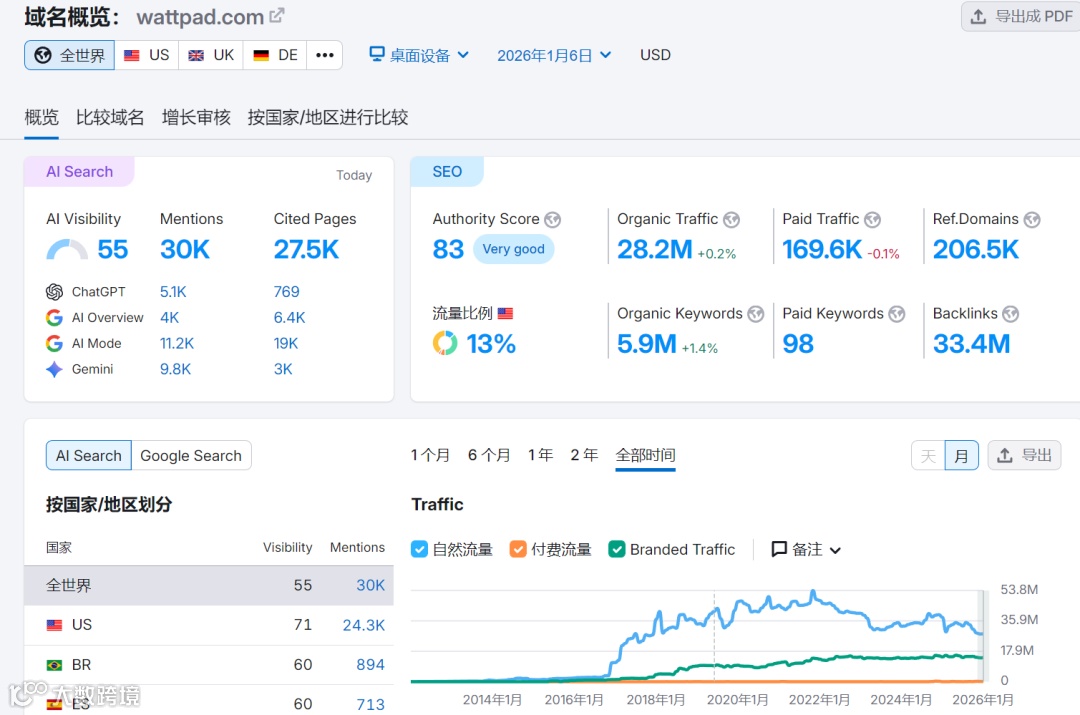Image resolution: width=1080 pixels, height=715 pixels.
Task: Click the desktop monitor device icon
Action: pos(377,54)
